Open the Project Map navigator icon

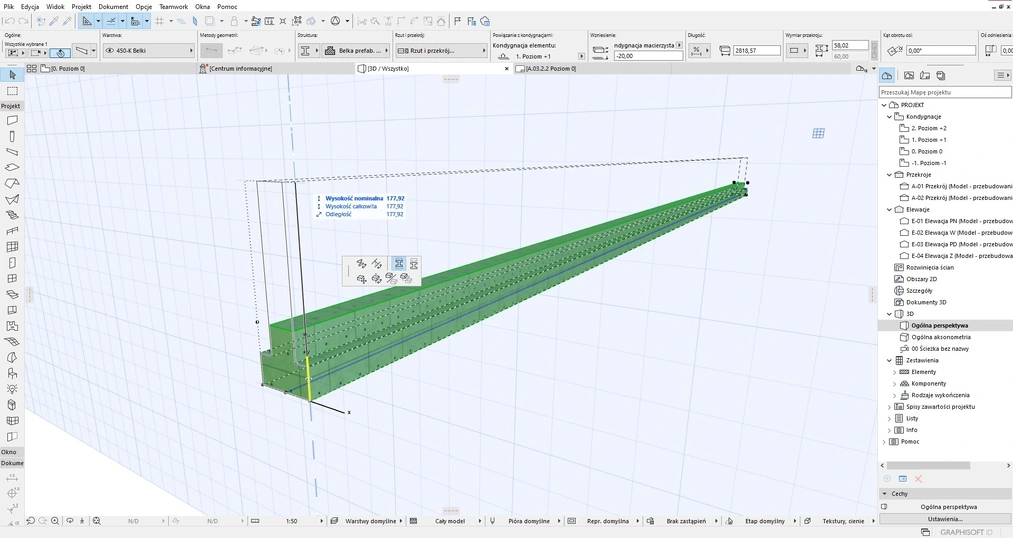(887, 76)
